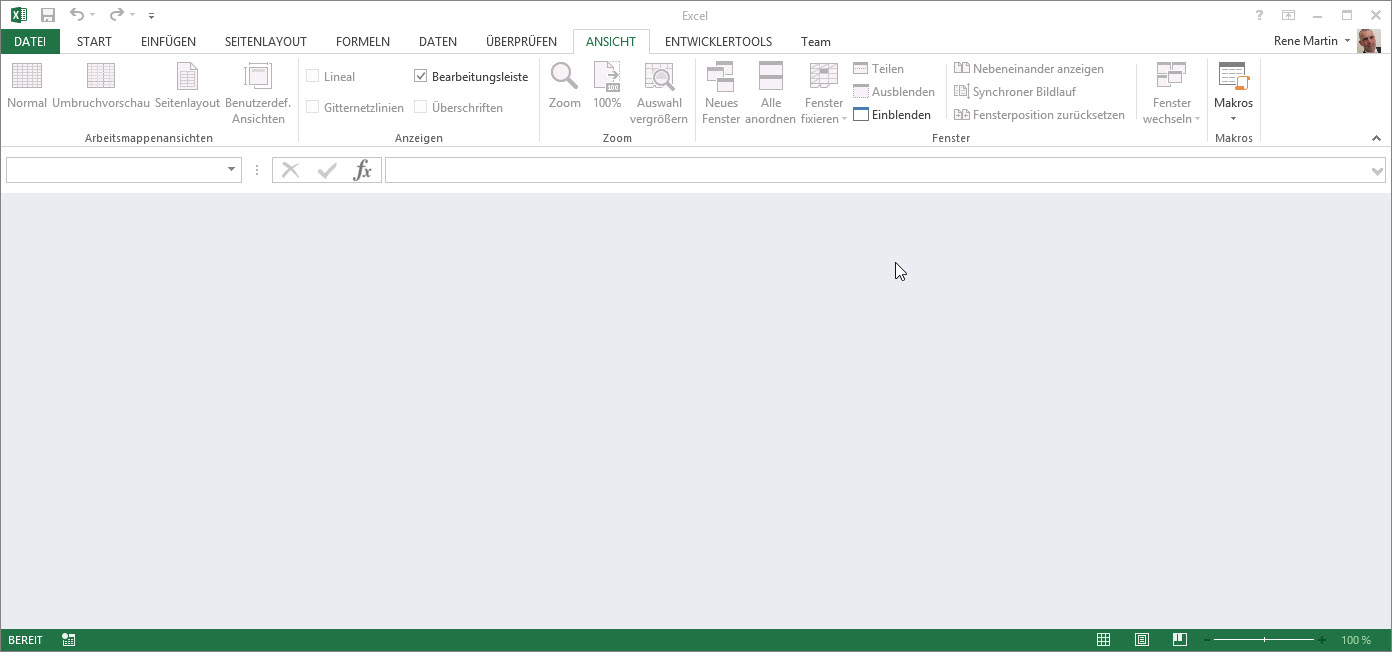Click the zoom slider in status bar
1392x652 pixels.
1264,640
